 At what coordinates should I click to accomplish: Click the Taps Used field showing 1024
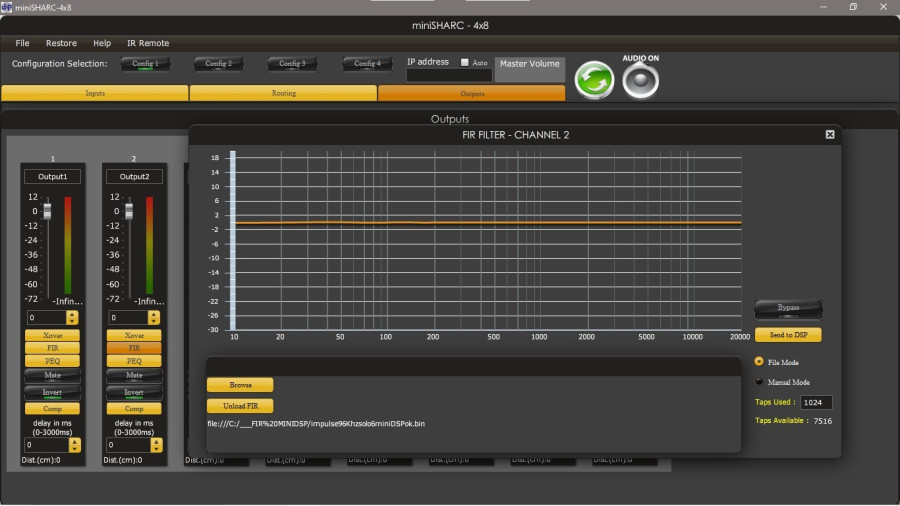point(816,402)
